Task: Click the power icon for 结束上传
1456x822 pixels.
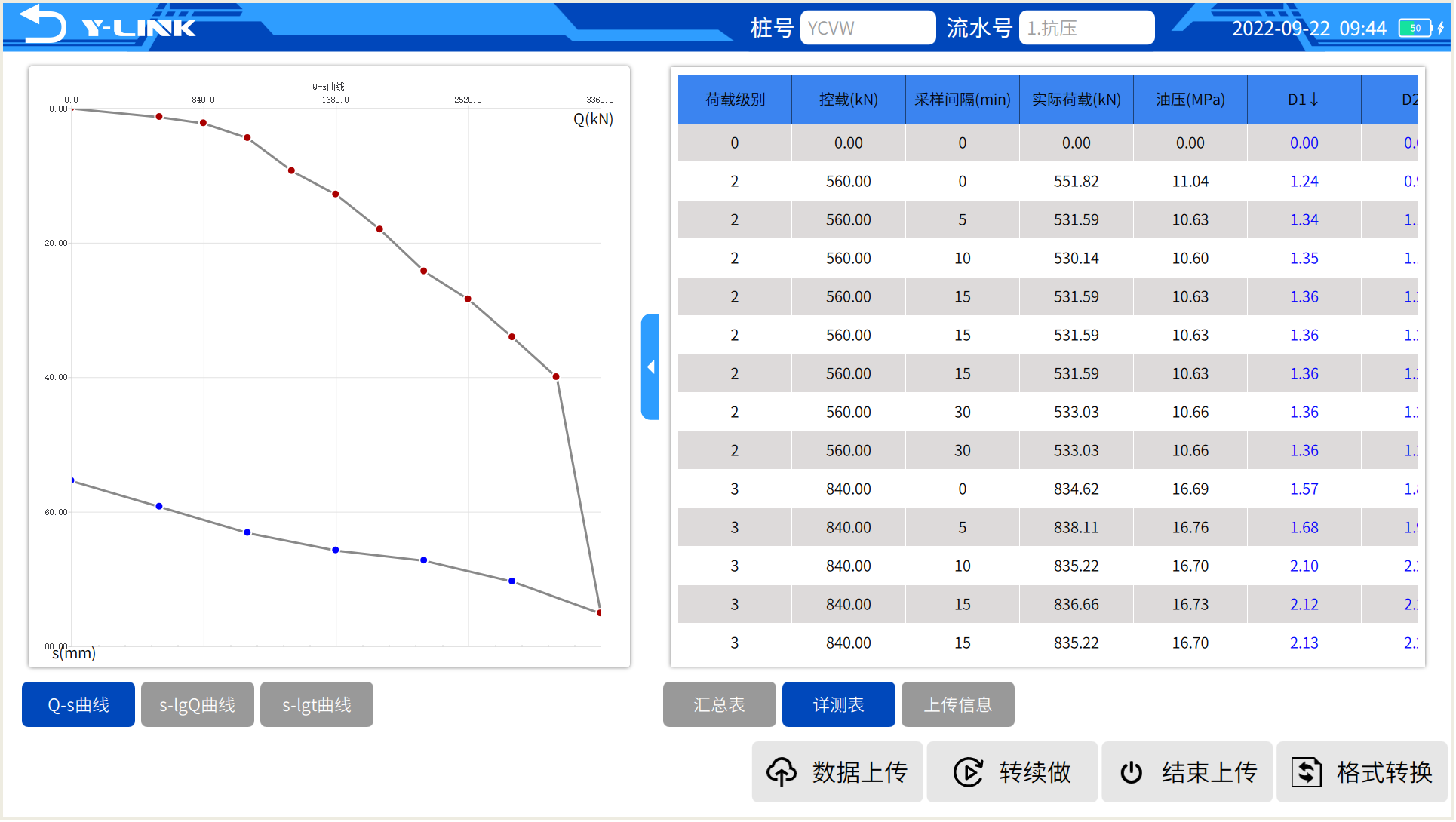Action: 1131,772
